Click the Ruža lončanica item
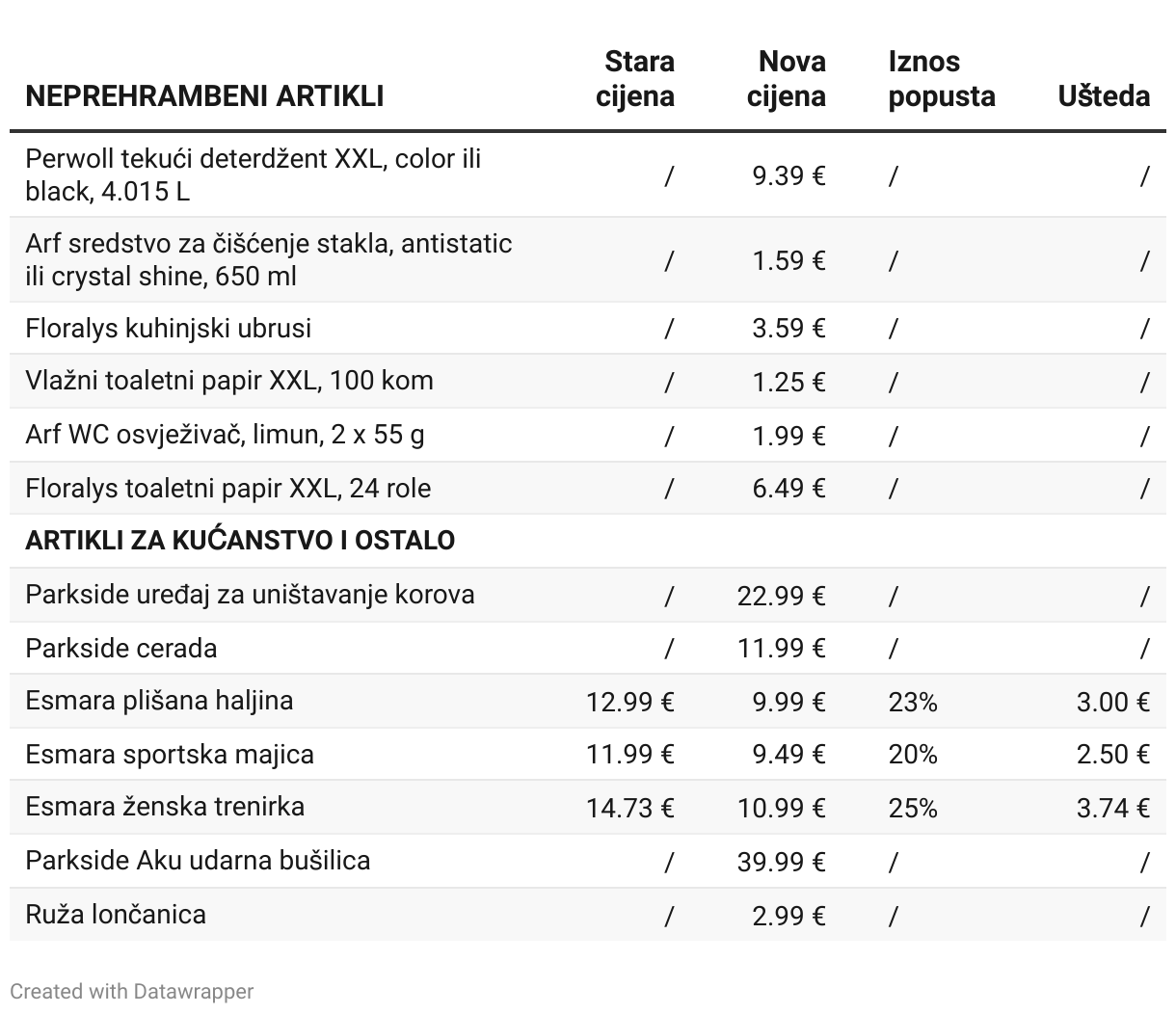The image size is (1176, 1014). (116, 914)
